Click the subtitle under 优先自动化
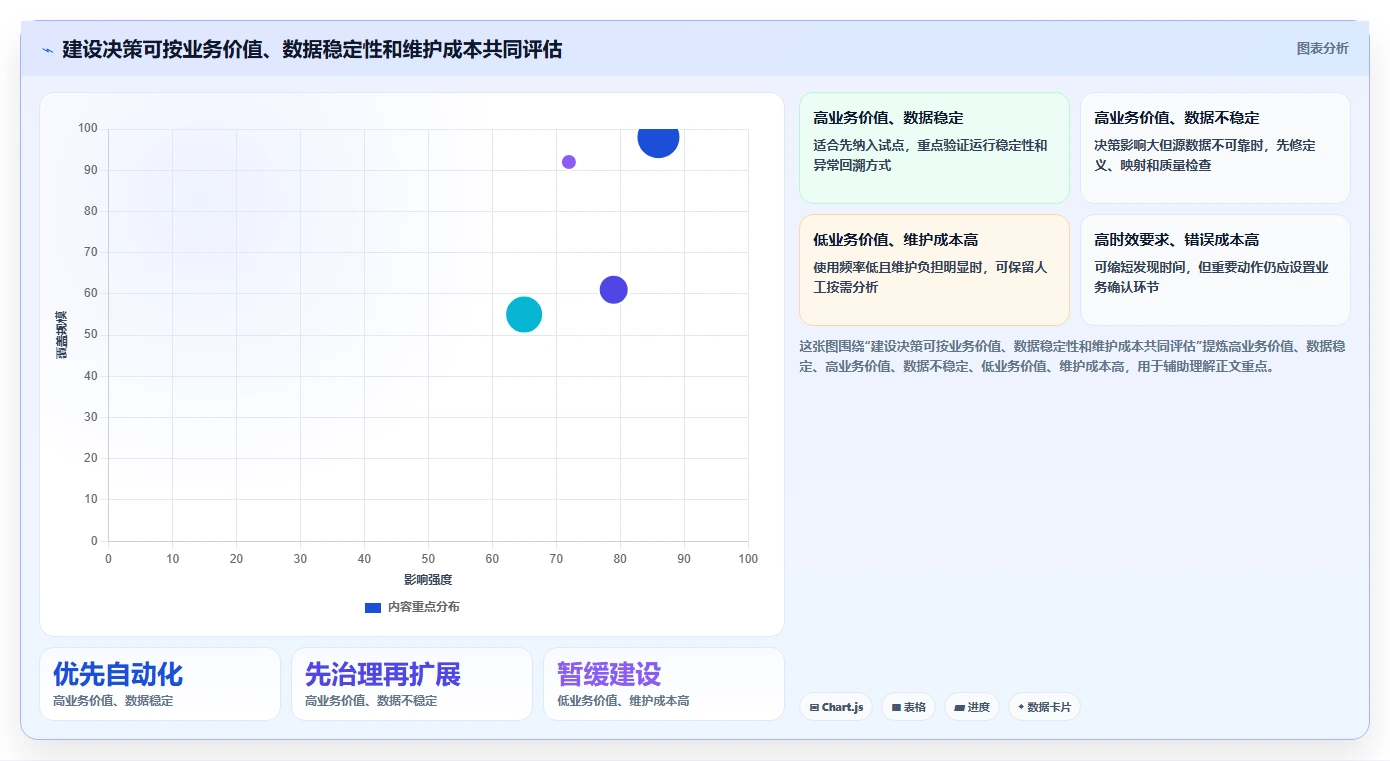This screenshot has height=761, width=1390. [x=113, y=701]
